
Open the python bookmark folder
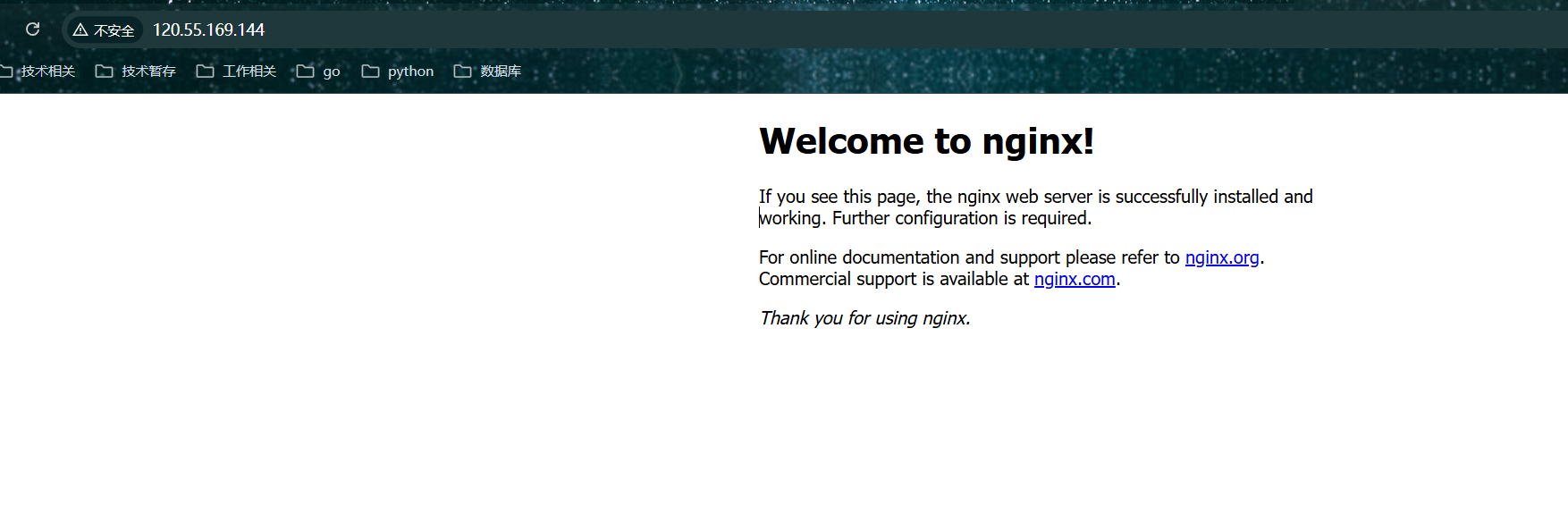pos(398,72)
